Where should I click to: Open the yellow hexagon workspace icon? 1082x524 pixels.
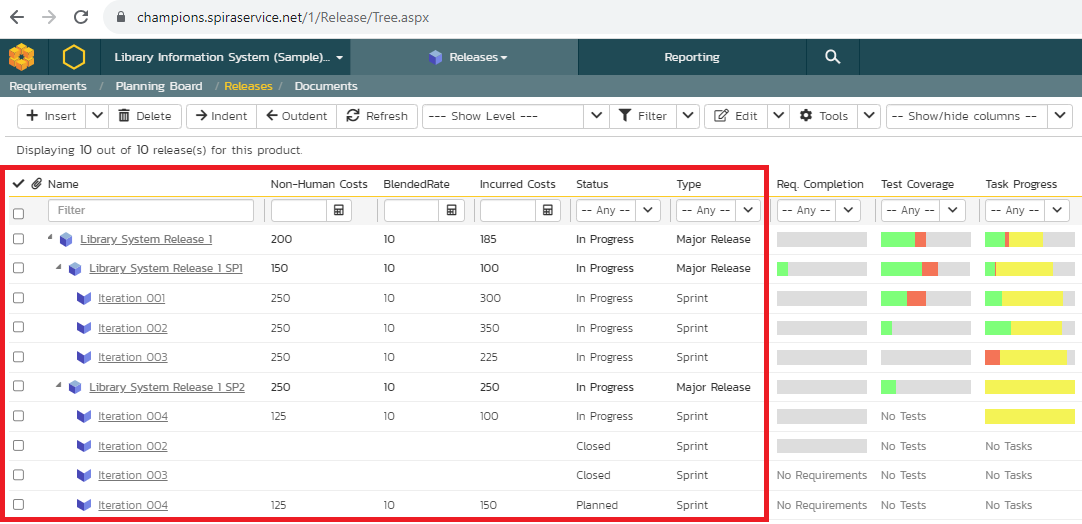point(74,57)
